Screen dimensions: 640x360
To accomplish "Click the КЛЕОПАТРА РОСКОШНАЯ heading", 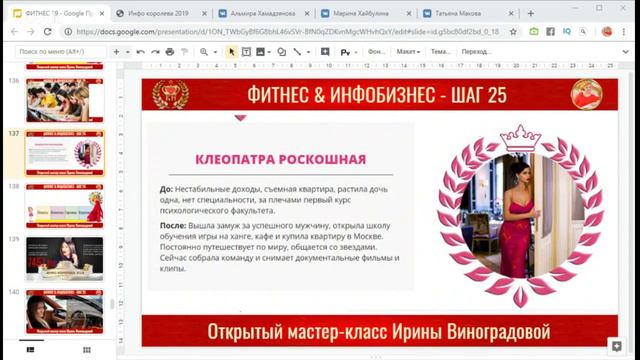I will click(281, 159).
